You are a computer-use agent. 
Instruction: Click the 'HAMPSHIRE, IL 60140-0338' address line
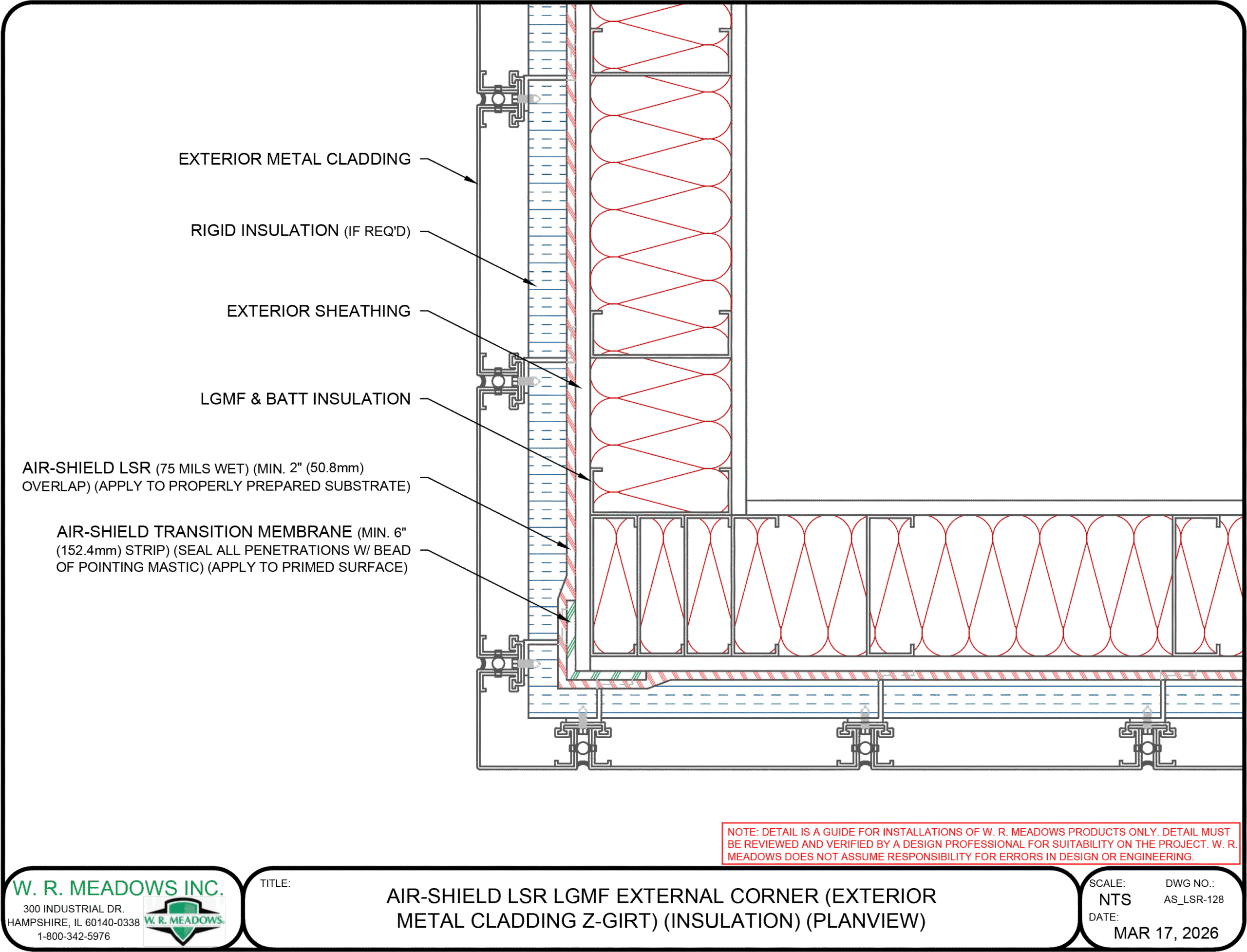pyautogui.click(x=73, y=922)
